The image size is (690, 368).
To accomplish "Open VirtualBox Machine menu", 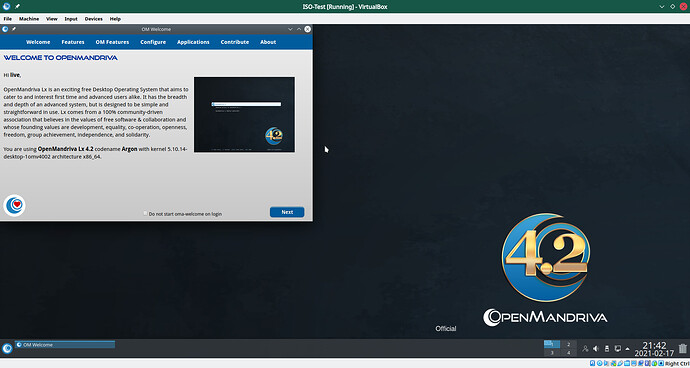I will [x=29, y=19].
